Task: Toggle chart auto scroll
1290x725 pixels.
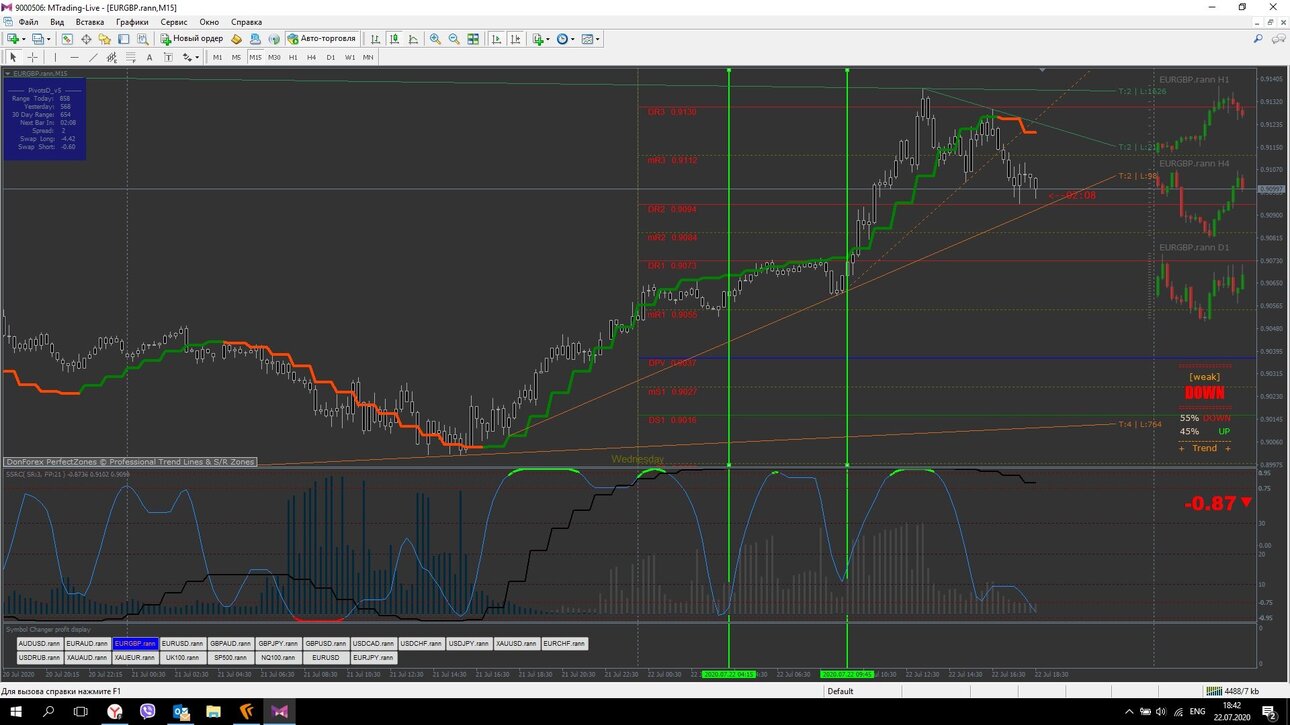Action: click(x=496, y=39)
